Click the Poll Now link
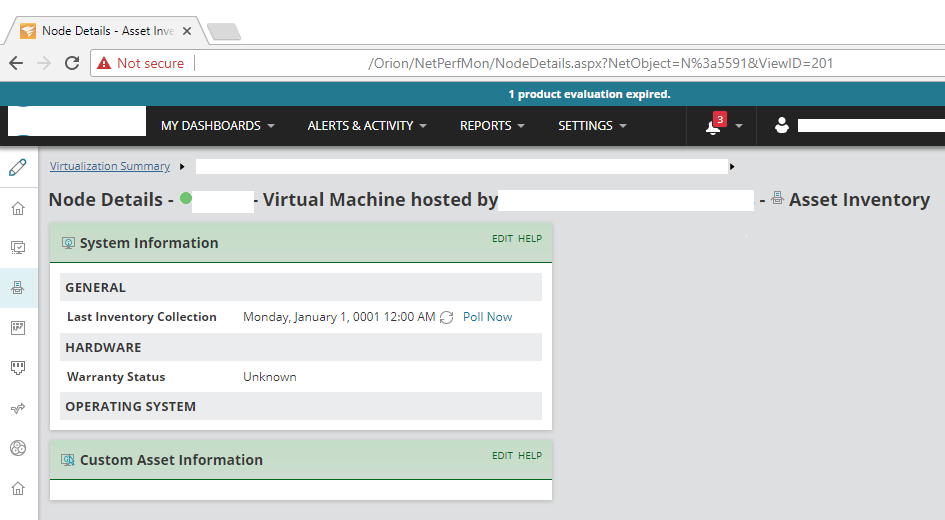This screenshot has height=520, width=945. coord(487,317)
